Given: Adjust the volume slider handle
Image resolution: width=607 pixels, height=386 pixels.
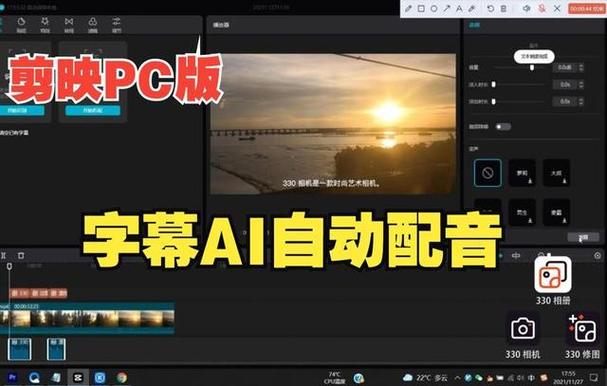Looking at the screenshot, I should [532, 67].
